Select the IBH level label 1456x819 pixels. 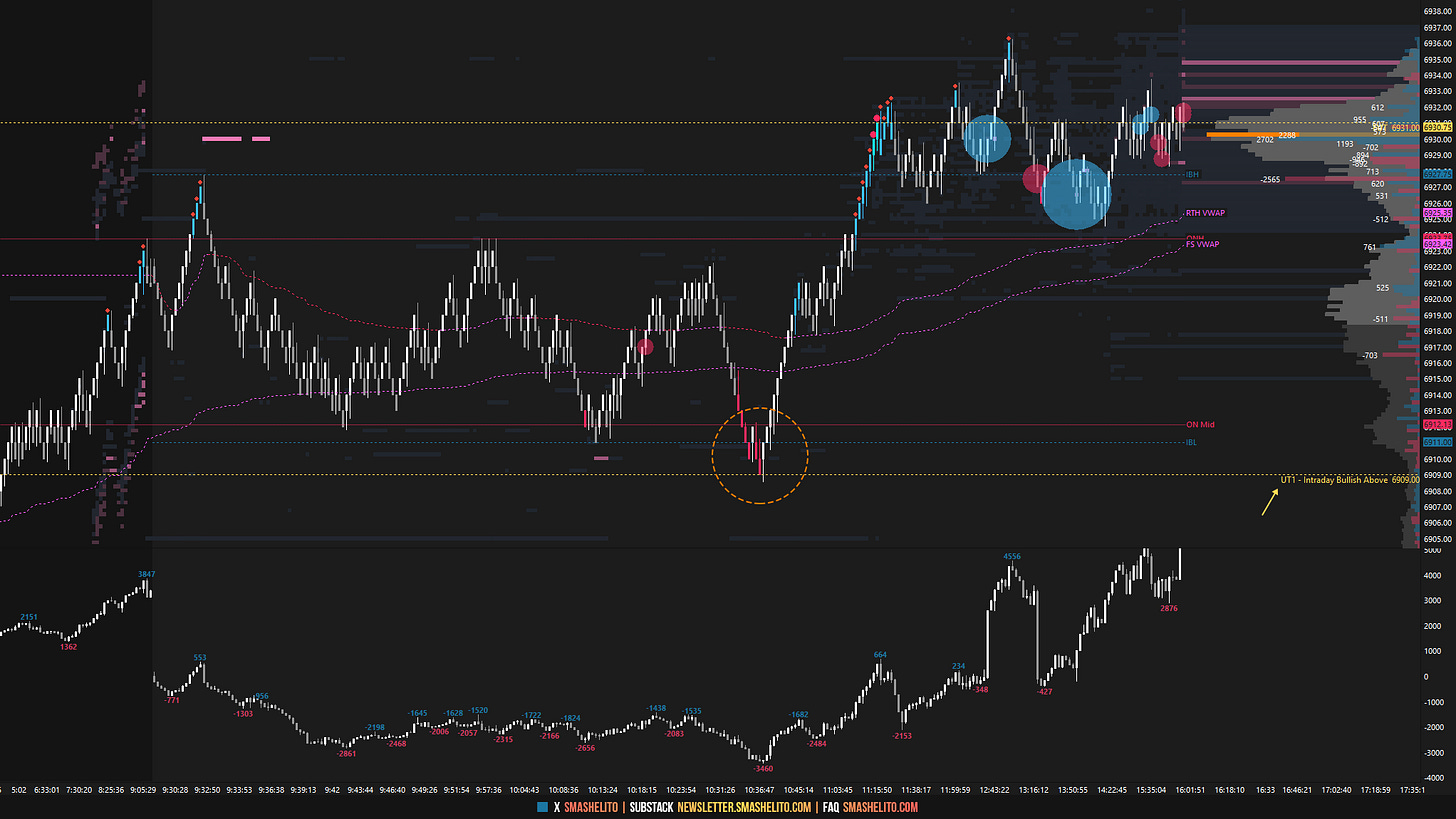click(x=1192, y=175)
